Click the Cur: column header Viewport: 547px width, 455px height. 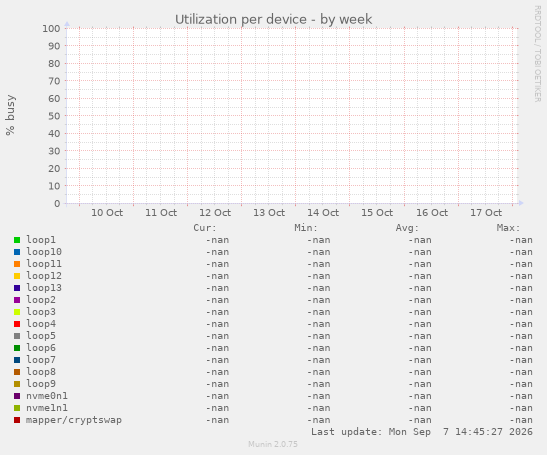point(205,228)
